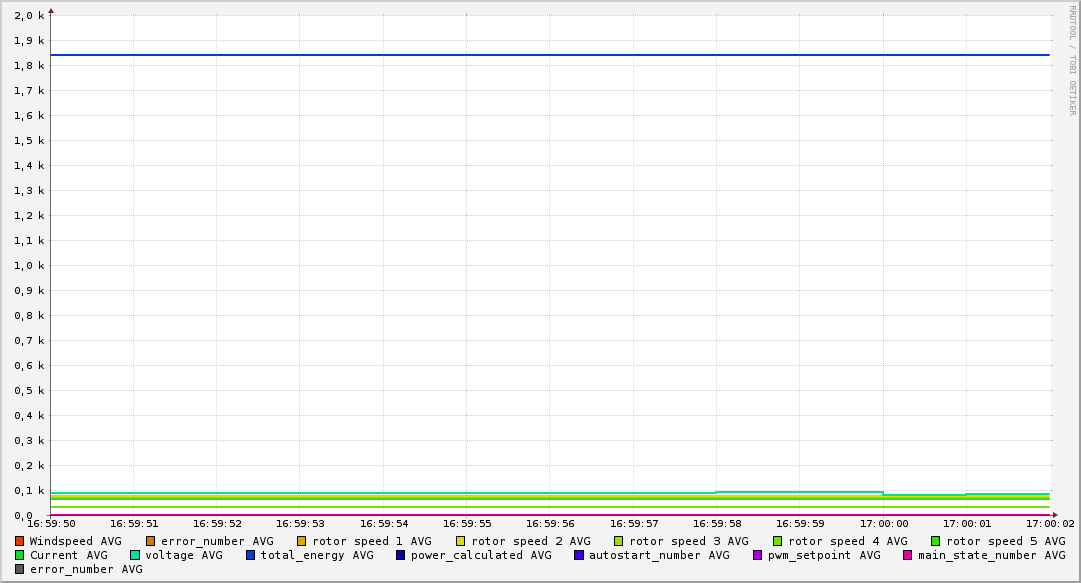Image resolution: width=1081 pixels, height=583 pixels.
Task: Click the 17:00:00 time axis label
Action: (884, 523)
